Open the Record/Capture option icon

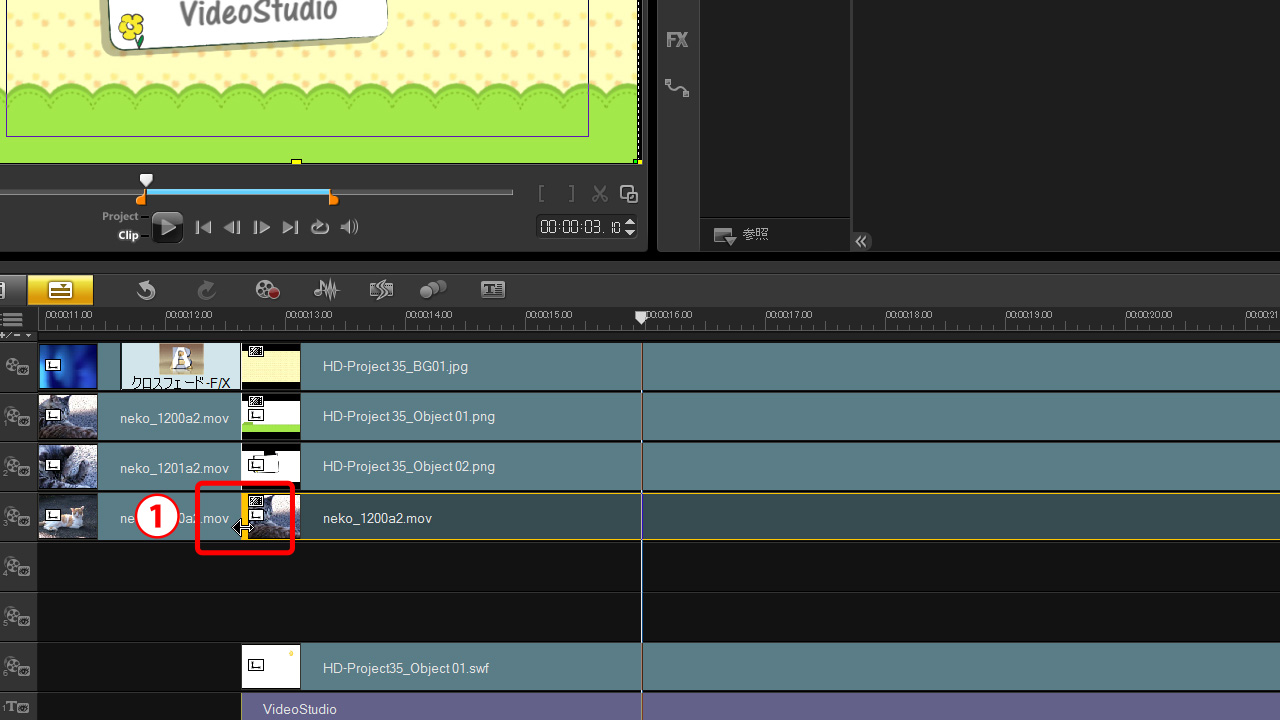[267, 290]
